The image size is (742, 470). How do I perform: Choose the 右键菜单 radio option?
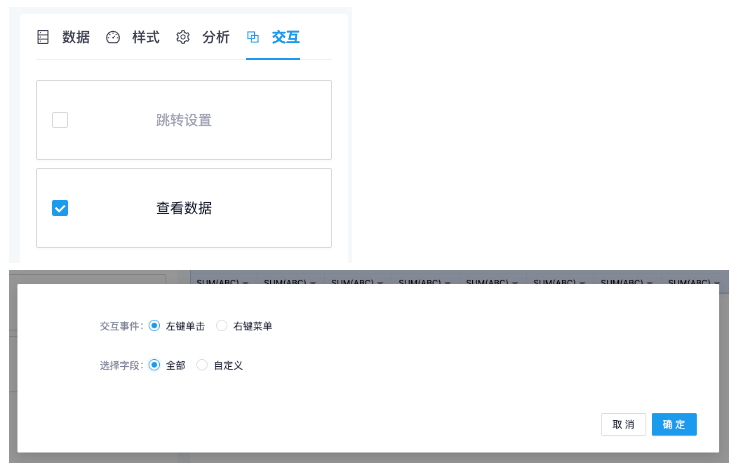click(x=222, y=326)
